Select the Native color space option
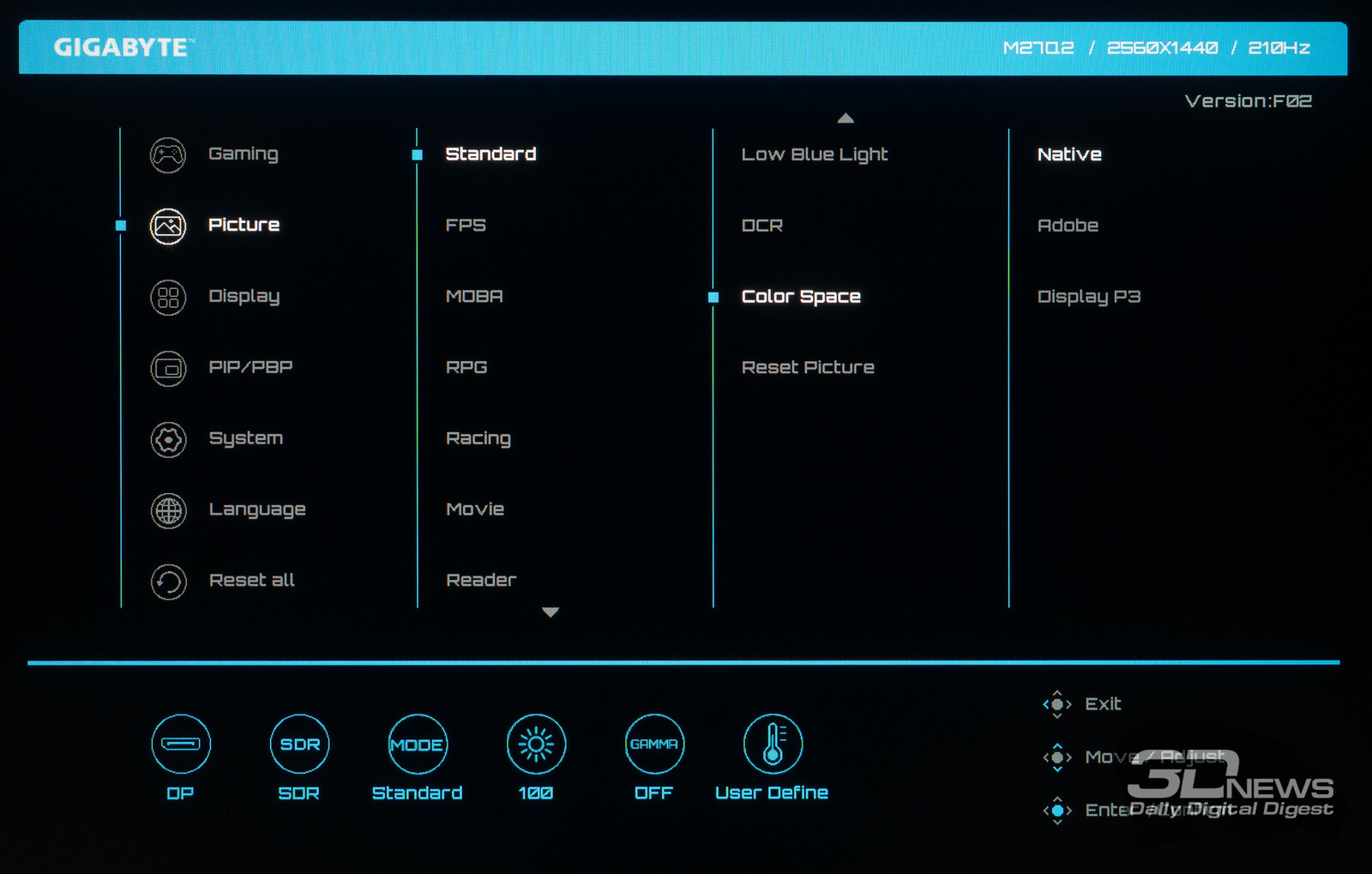This screenshot has height=874, width=1372. [x=1069, y=154]
